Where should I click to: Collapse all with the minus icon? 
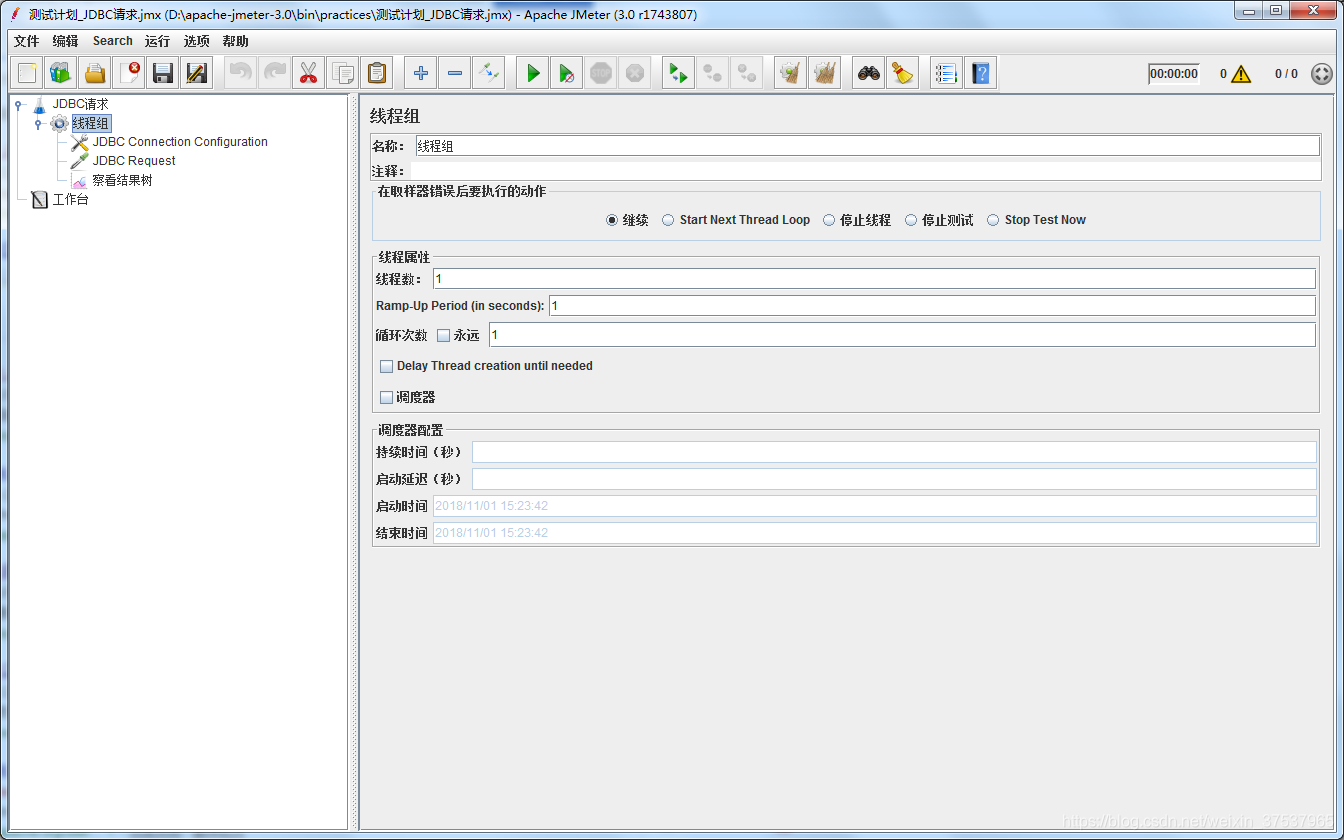click(455, 73)
